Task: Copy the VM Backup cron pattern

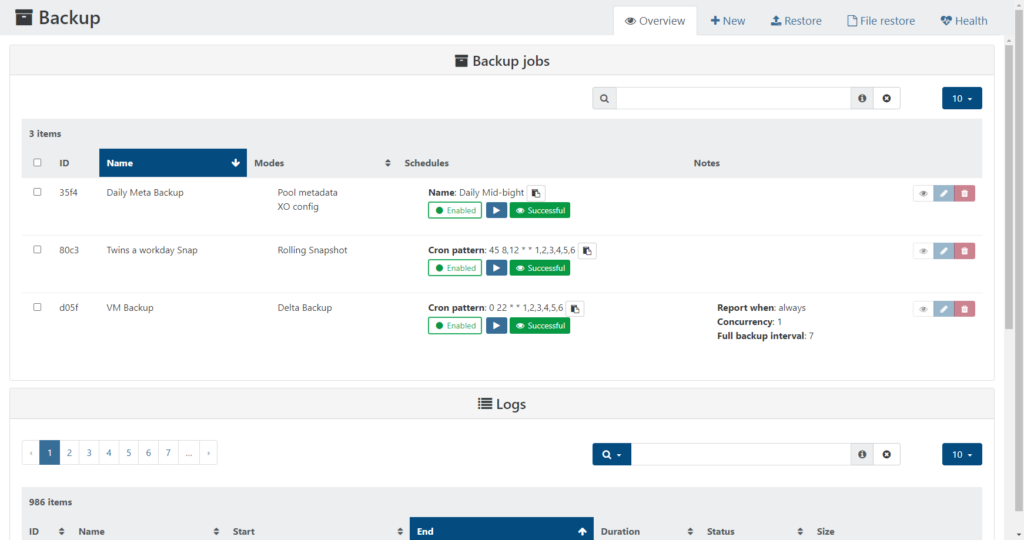Action: tap(576, 309)
